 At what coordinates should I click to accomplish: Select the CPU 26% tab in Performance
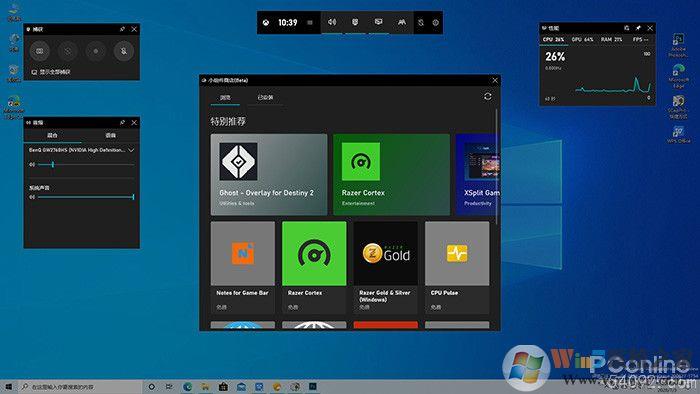point(554,40)
